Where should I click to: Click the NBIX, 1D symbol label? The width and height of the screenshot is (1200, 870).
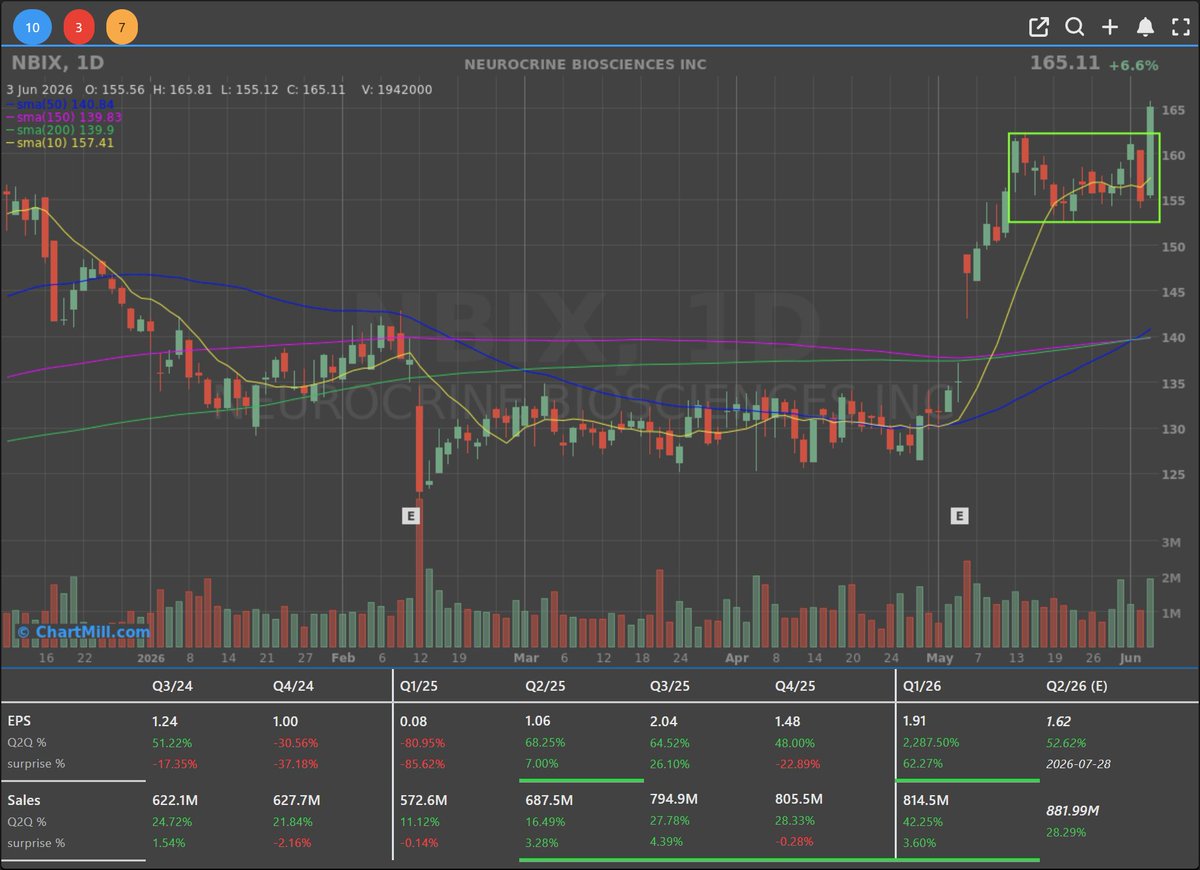coord(57,63)
